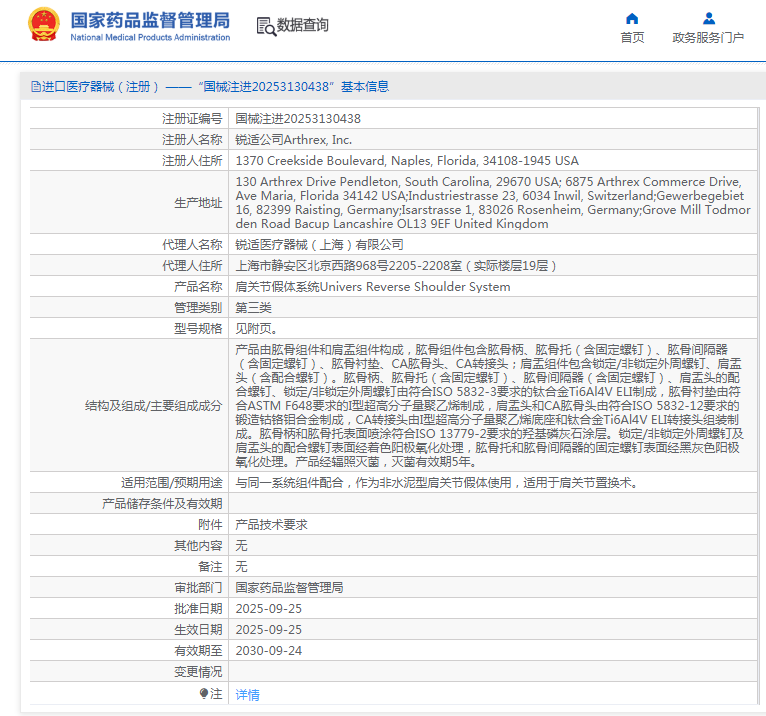This screenshot has height=716, width=766.
Task: Click the document icon before 进口医疗器械
Action: [35, 87]
